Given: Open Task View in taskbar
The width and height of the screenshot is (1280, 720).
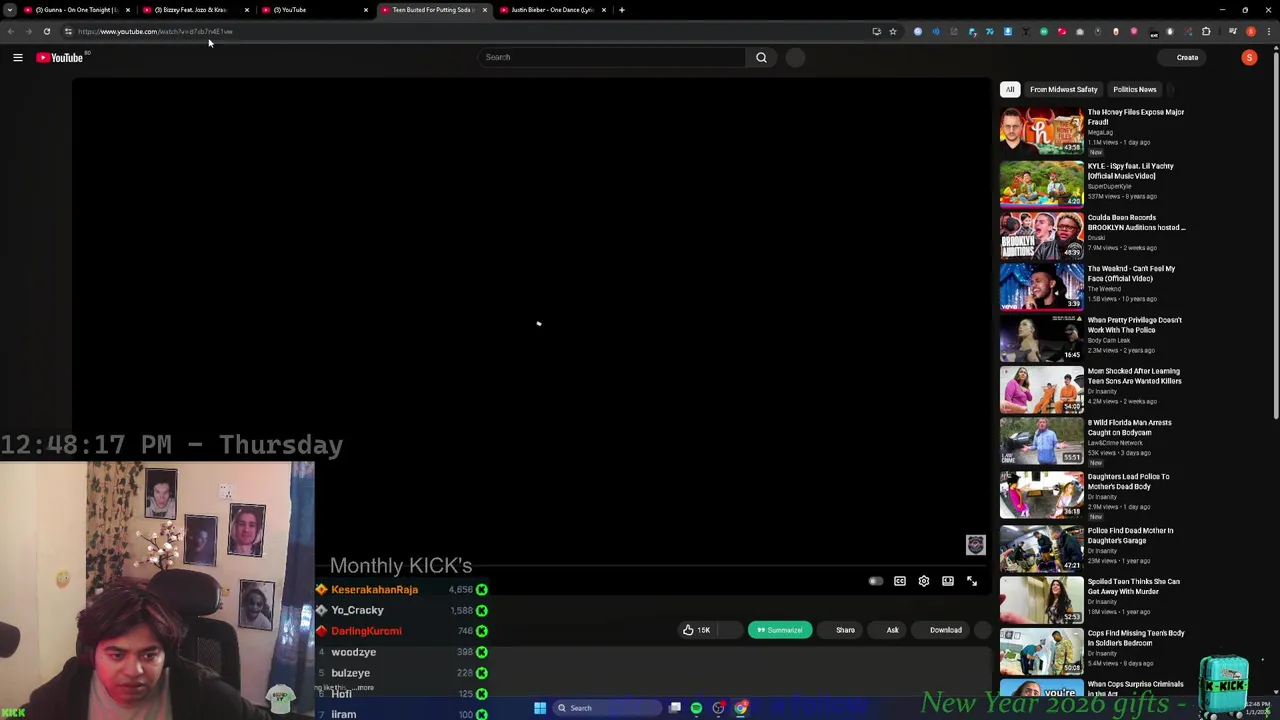Looking at the screenshot, I should point(675,708).
